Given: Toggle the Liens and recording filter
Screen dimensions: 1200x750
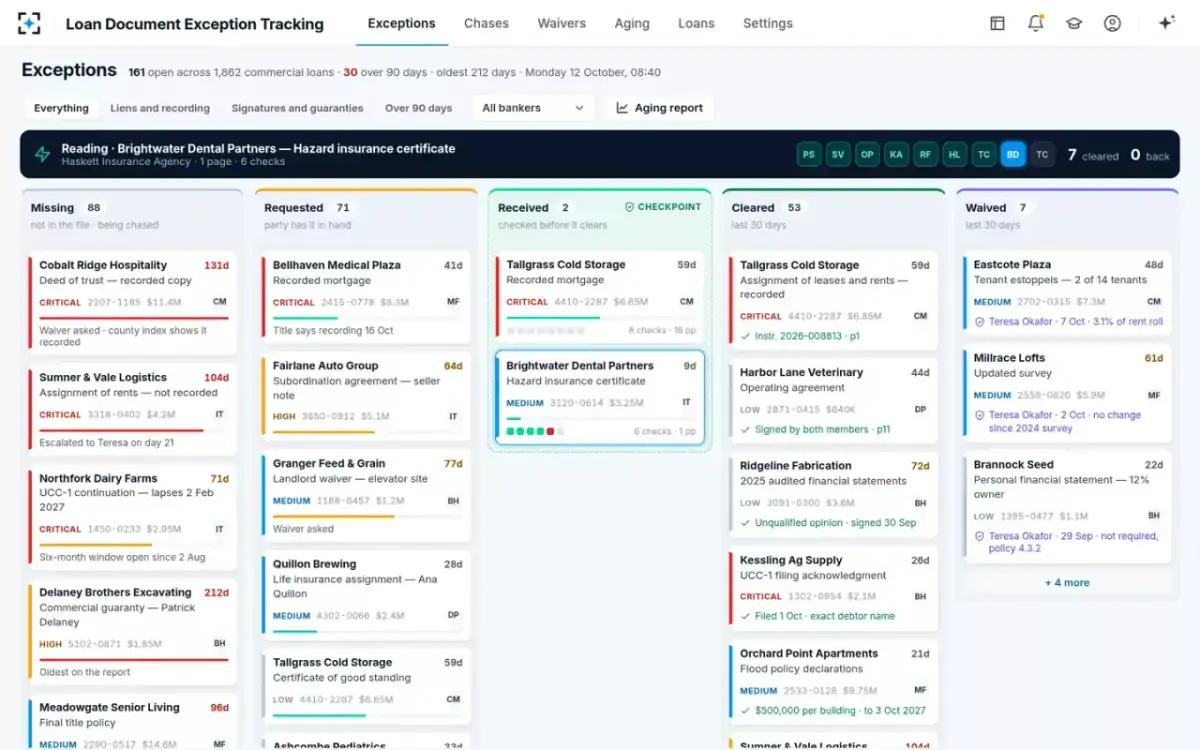Looking at the screenshot, I should (160, 108).
